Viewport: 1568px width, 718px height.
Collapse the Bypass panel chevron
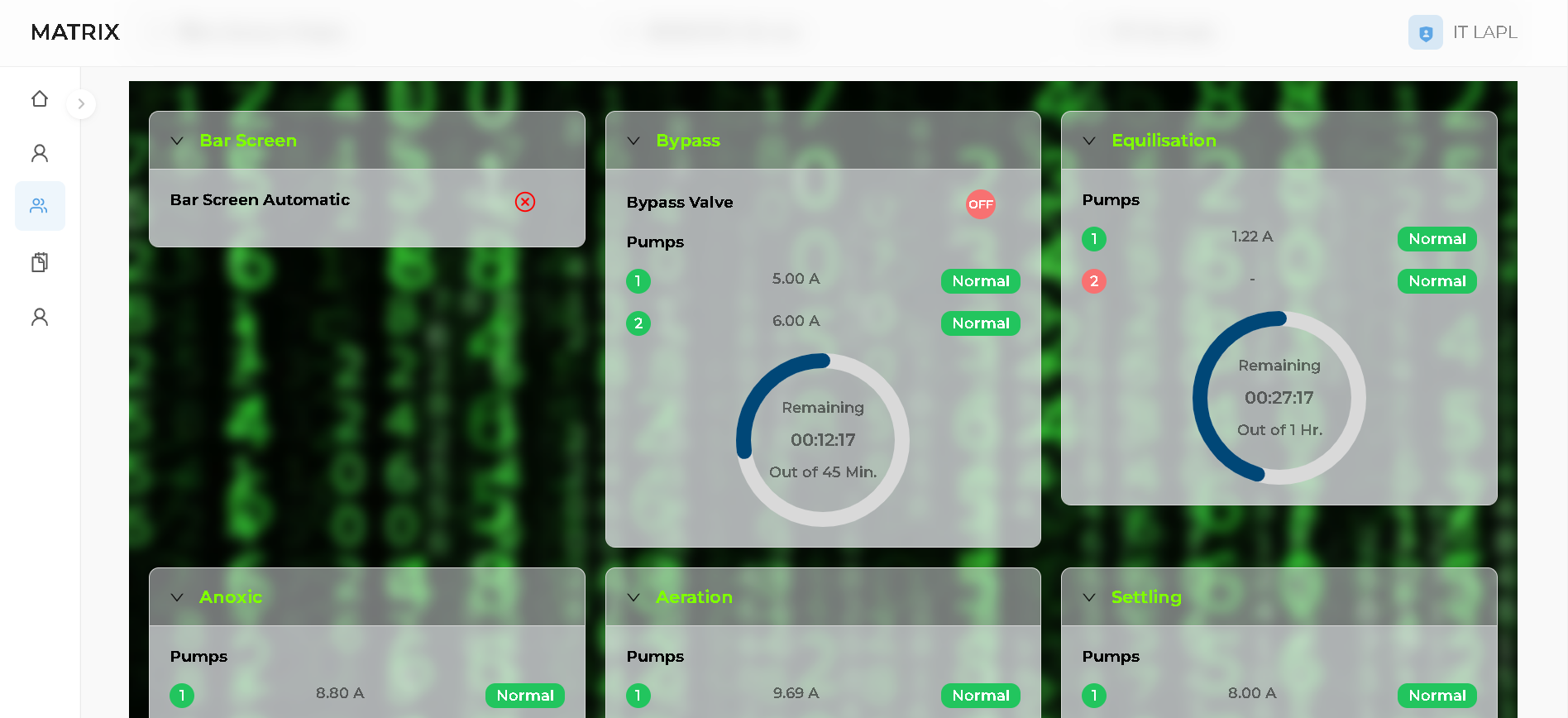click(633, 141)
